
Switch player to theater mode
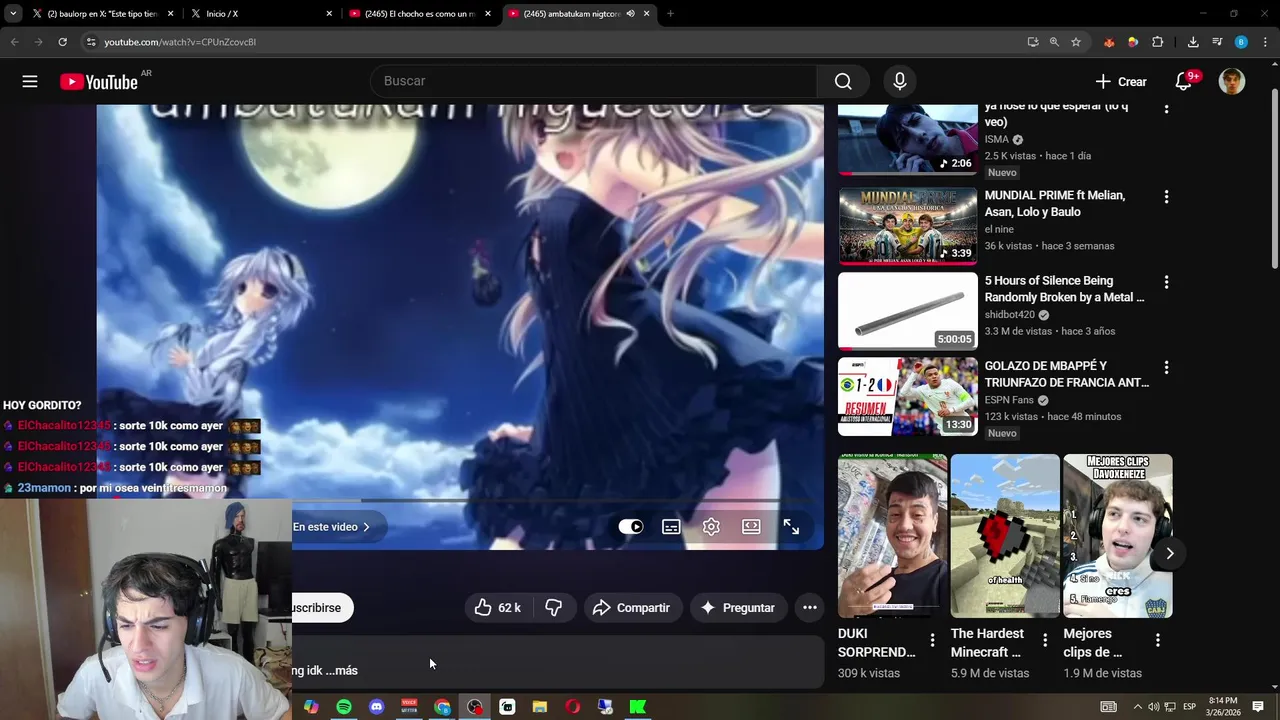click(x=751, y=527)
